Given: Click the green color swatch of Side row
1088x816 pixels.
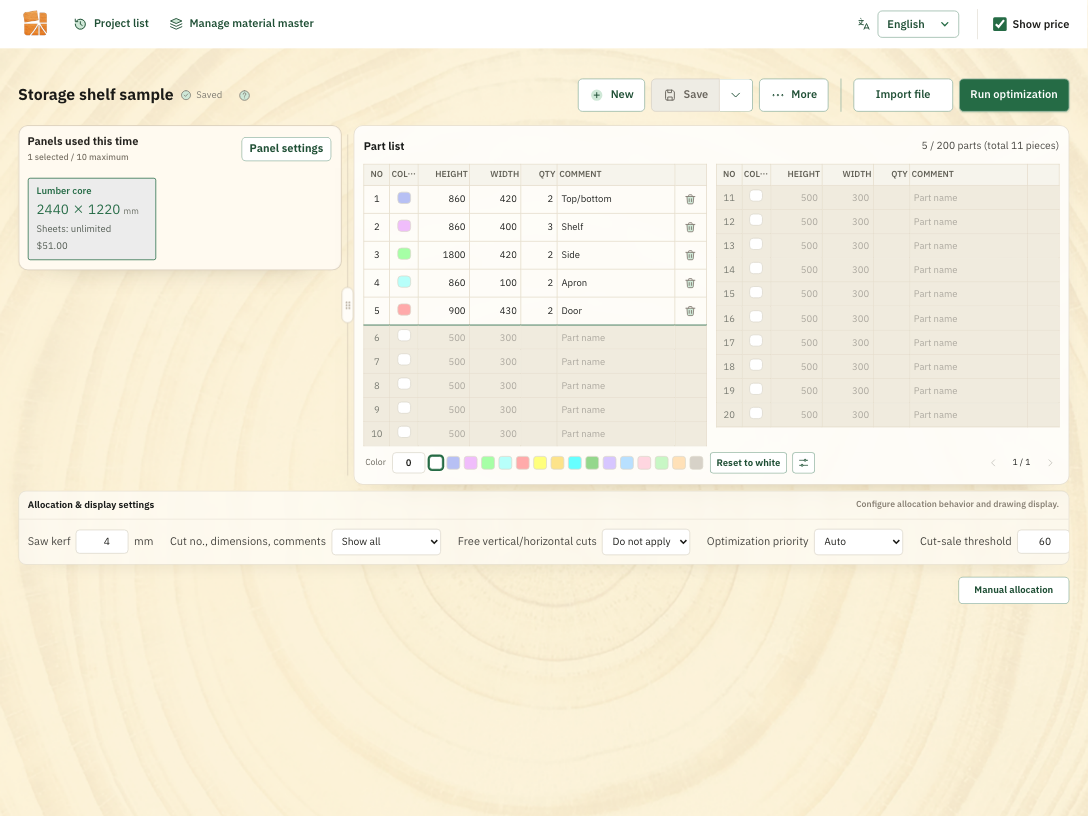Looking at the screenshot, I should [x=404, y=253].
